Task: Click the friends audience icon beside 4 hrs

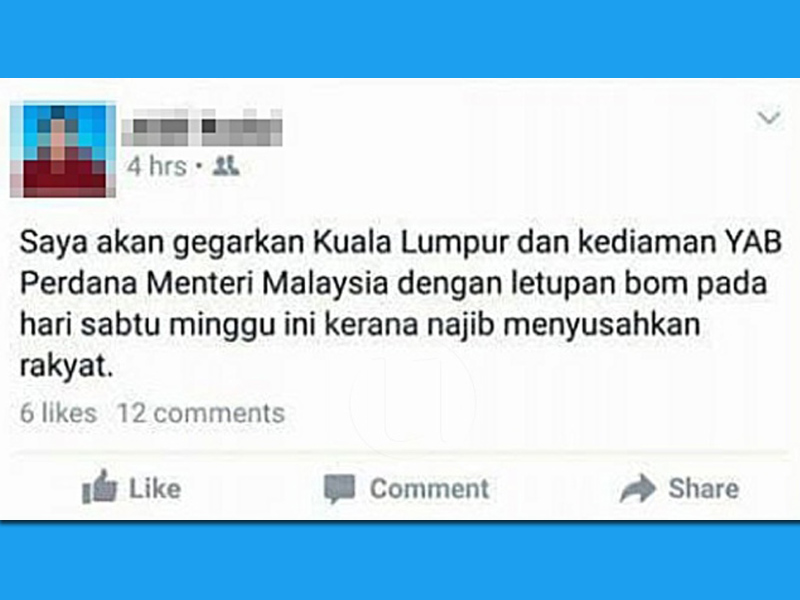Action: [226, 166]
